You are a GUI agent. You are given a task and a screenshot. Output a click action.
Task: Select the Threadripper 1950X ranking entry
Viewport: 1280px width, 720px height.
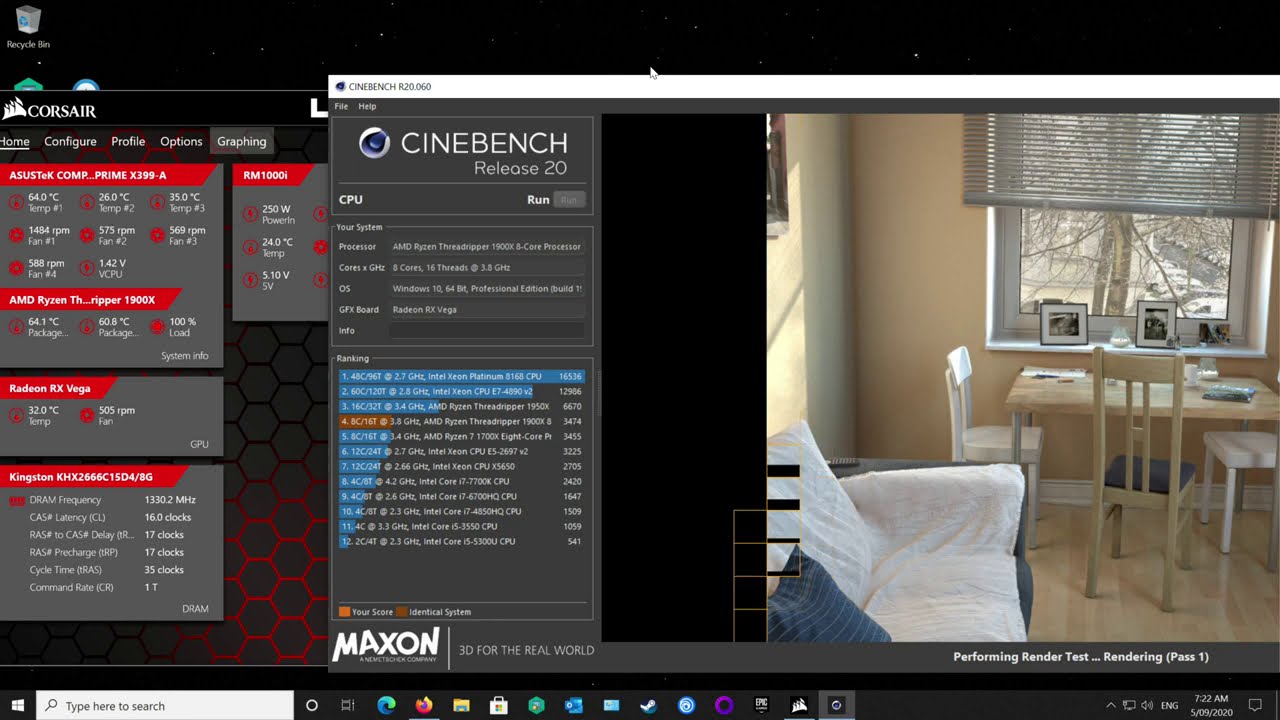[x=462, y=406]
